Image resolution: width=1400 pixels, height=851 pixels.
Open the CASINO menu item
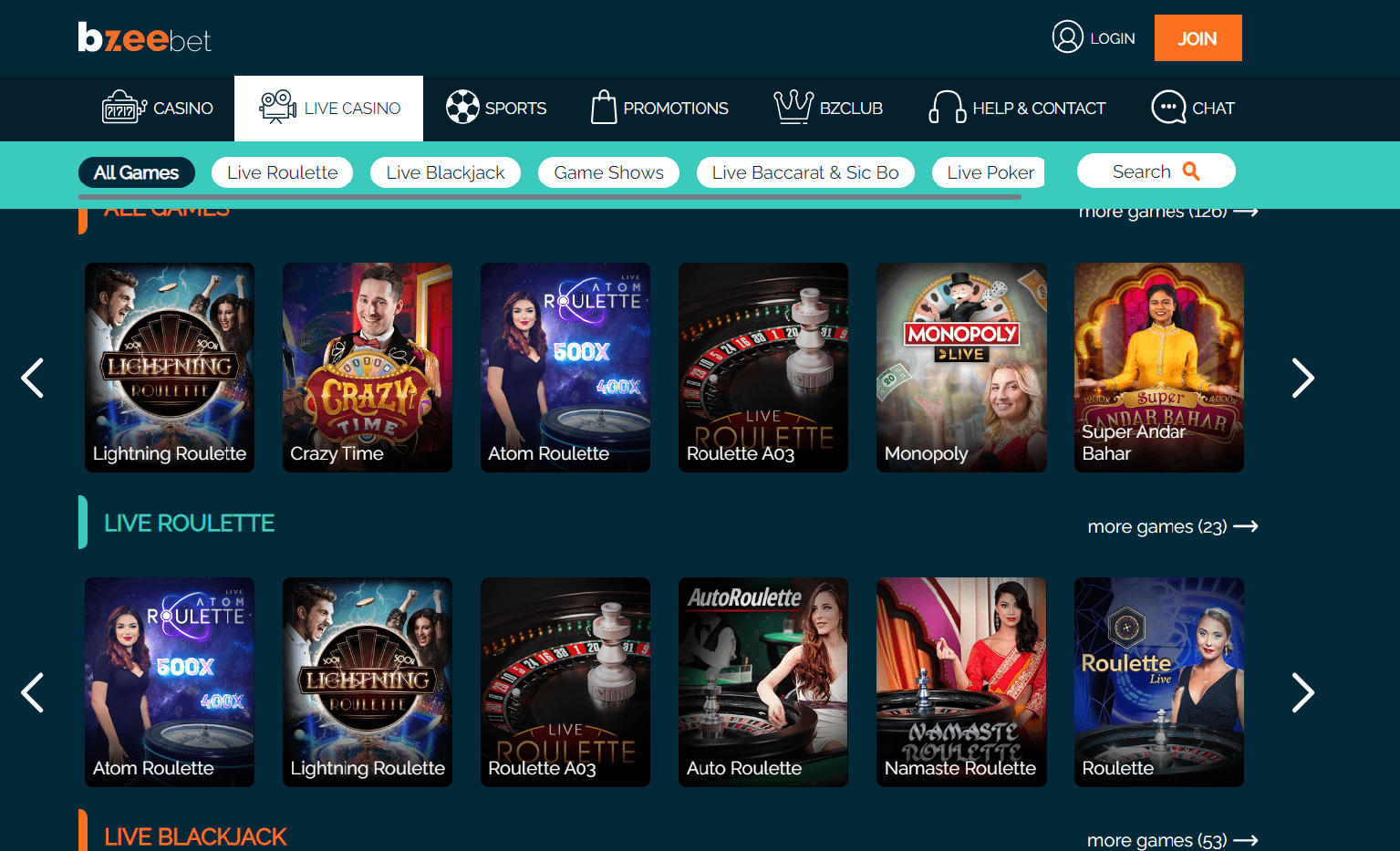158,108
